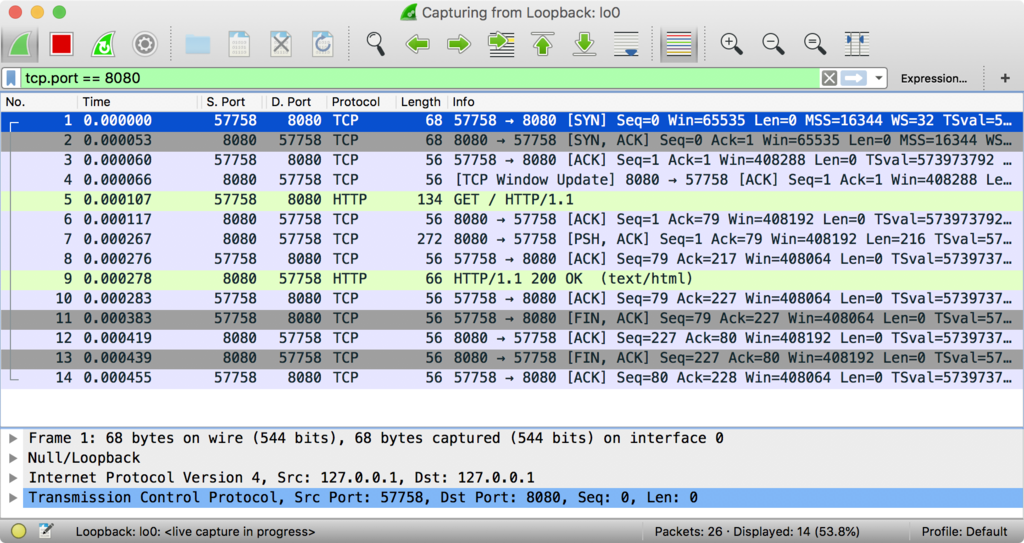Select packet 10 at time 0.000283

click(x=512, y=299)
